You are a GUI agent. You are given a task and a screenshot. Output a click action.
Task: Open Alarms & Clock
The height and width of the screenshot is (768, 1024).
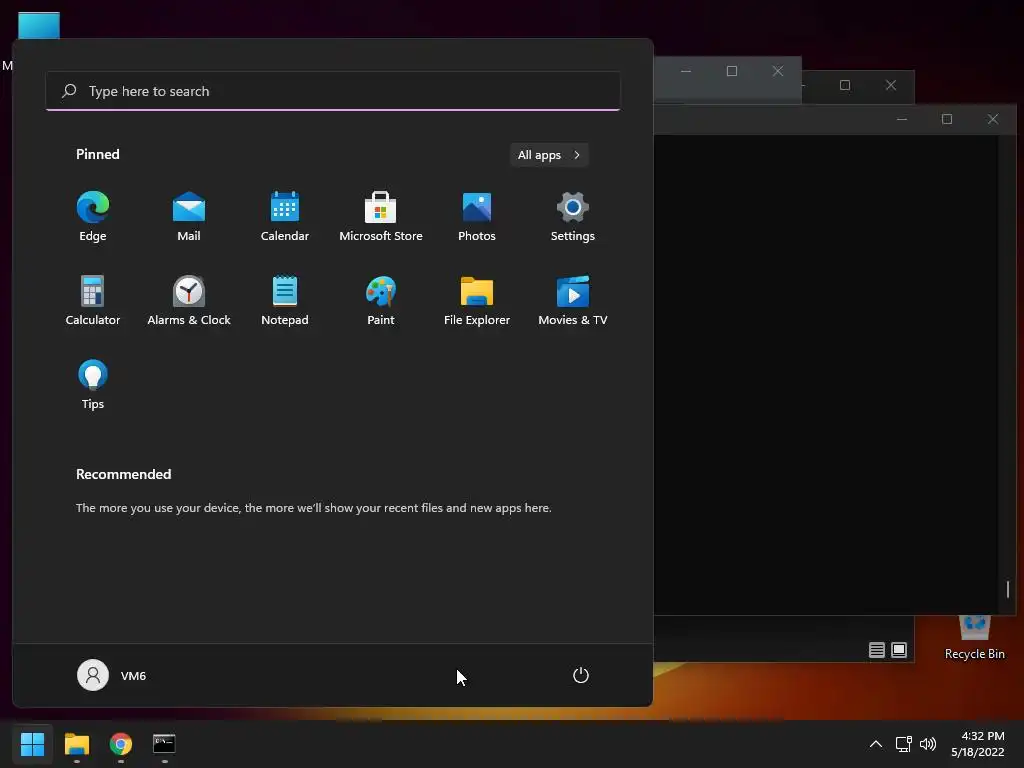pos(189,301)
